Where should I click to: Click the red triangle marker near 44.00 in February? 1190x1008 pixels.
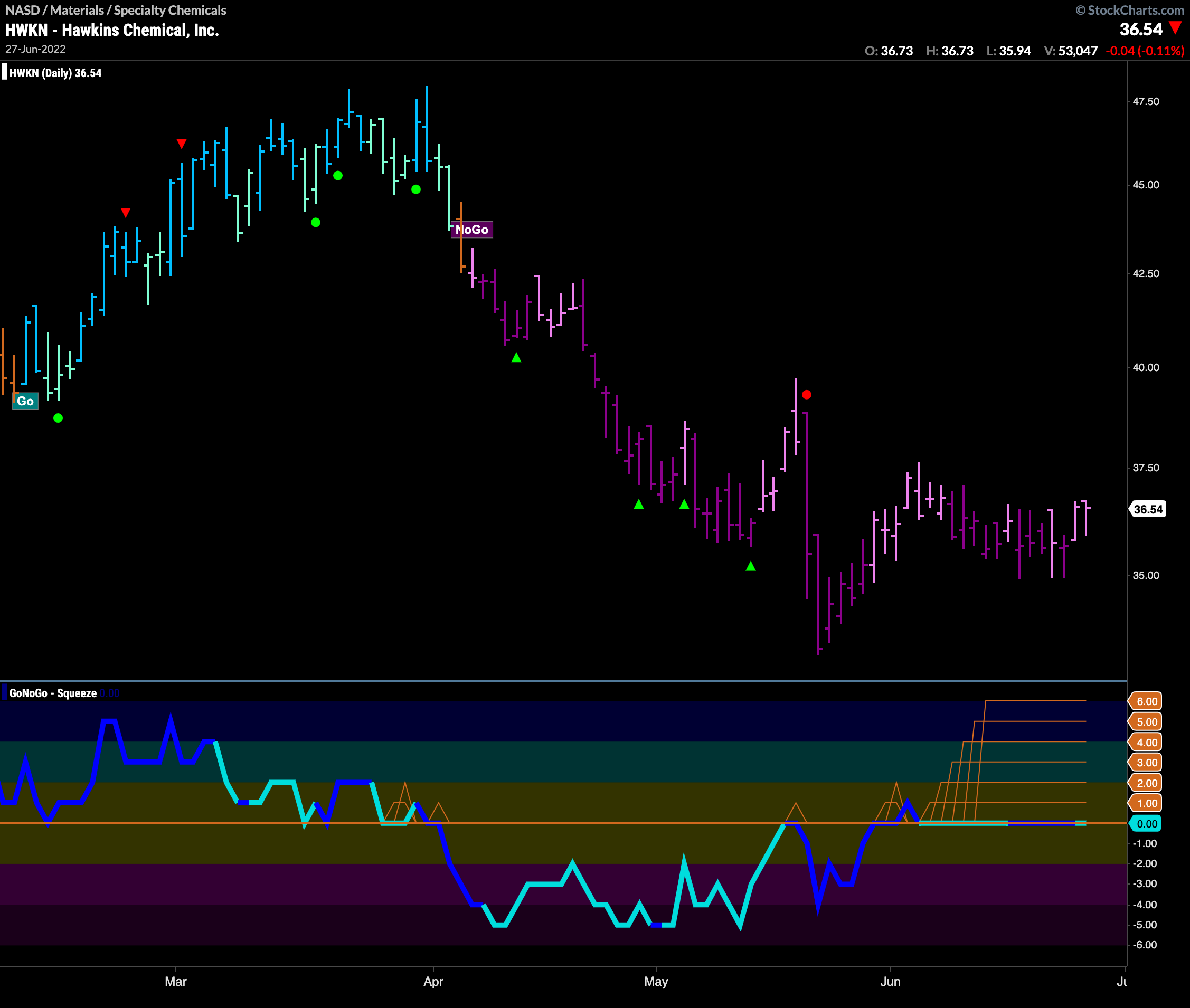click(126, 213)
